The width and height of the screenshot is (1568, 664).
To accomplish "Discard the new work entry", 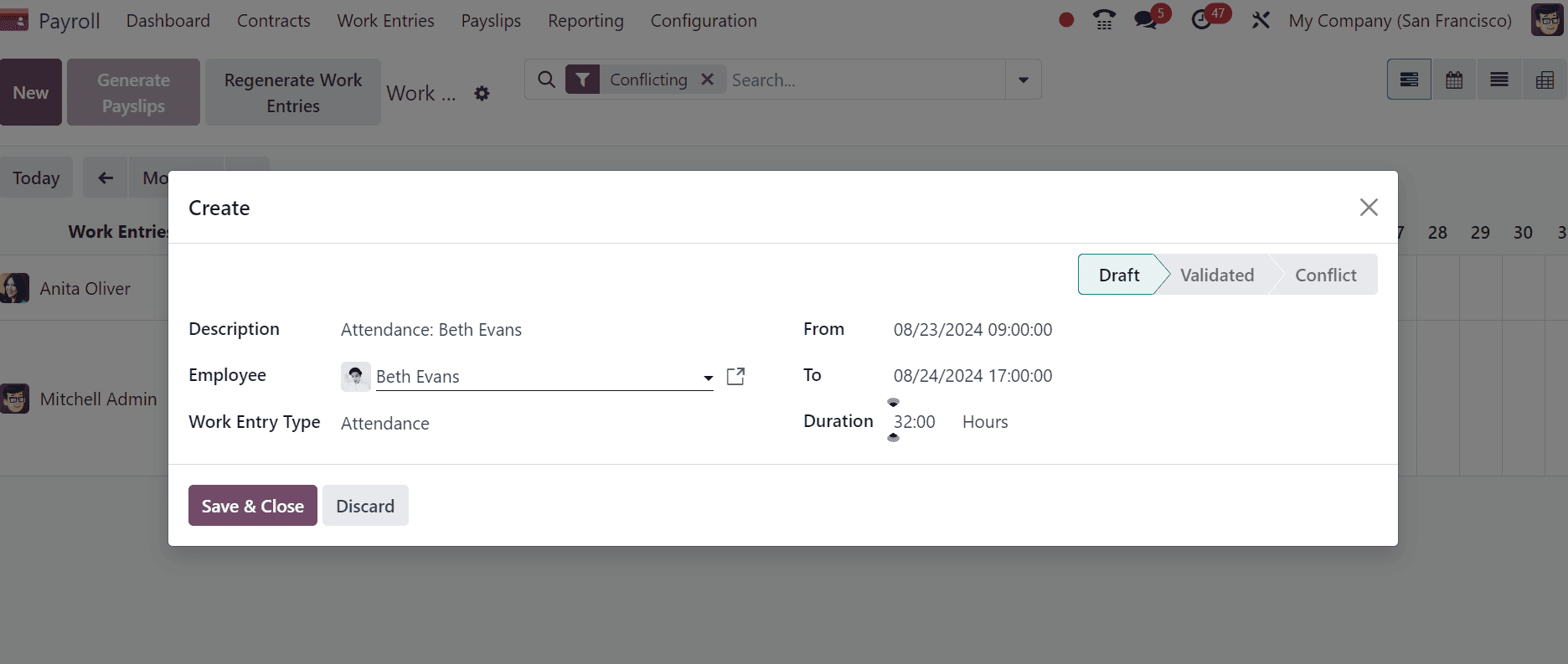I will point(365,506).
